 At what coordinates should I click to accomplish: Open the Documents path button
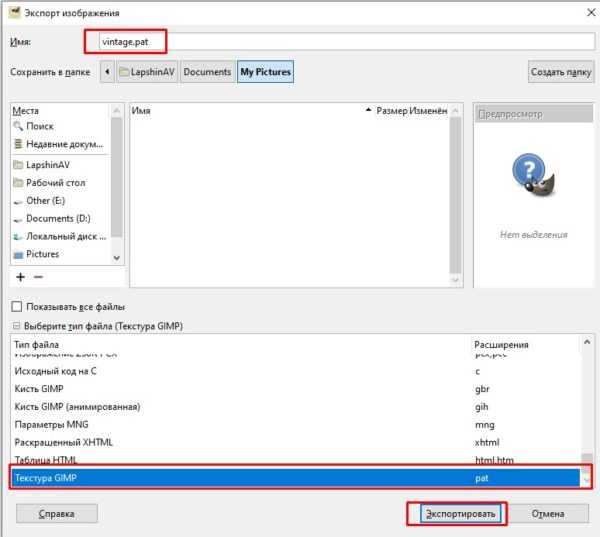click(x=207, y=72)
